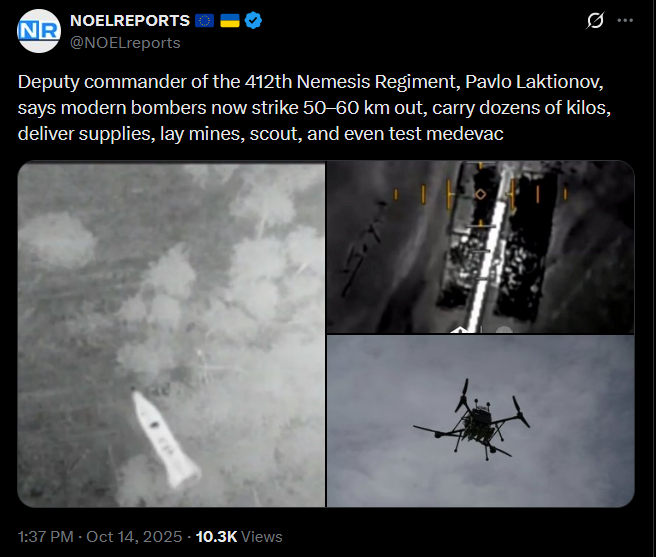
Task: Select the orange diamond reticle in thermal image
Action: (480, 194)
